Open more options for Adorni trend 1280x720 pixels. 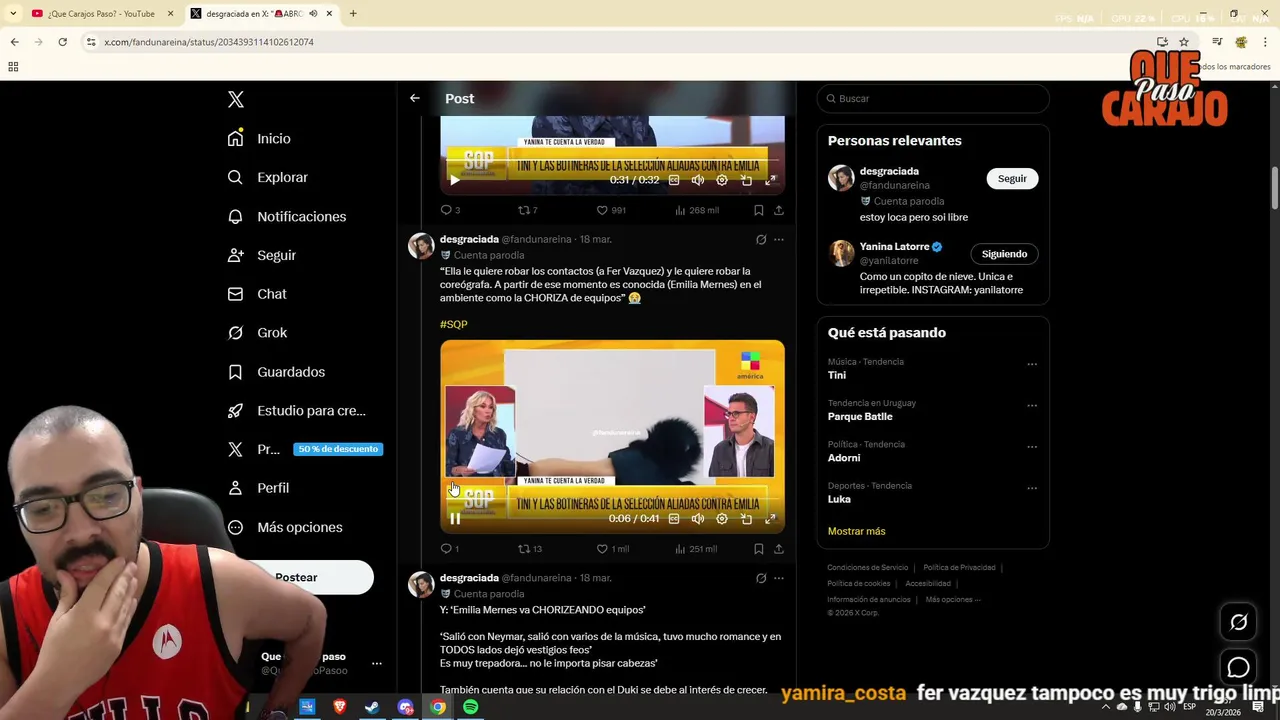1032,446
